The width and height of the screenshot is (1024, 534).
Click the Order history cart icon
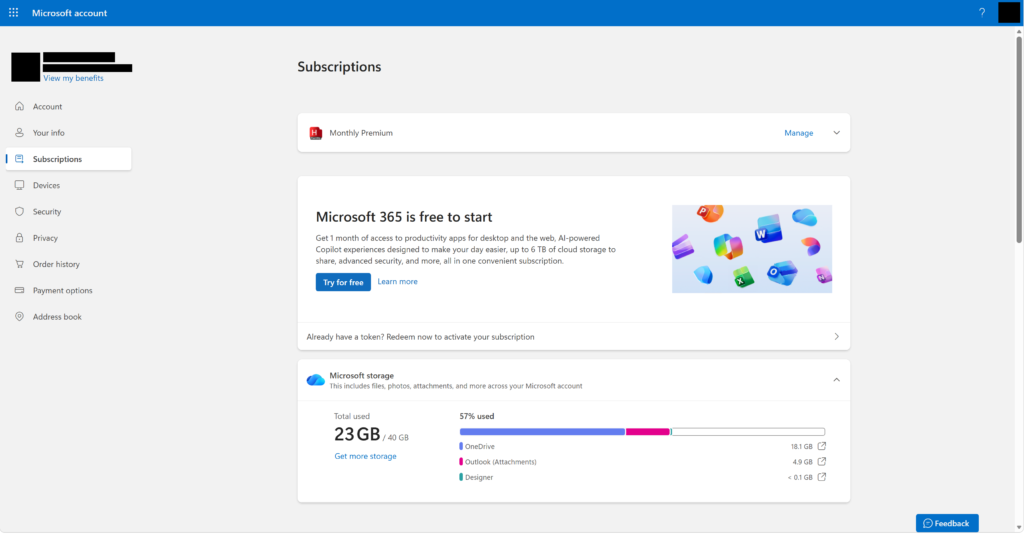point(20,264)
